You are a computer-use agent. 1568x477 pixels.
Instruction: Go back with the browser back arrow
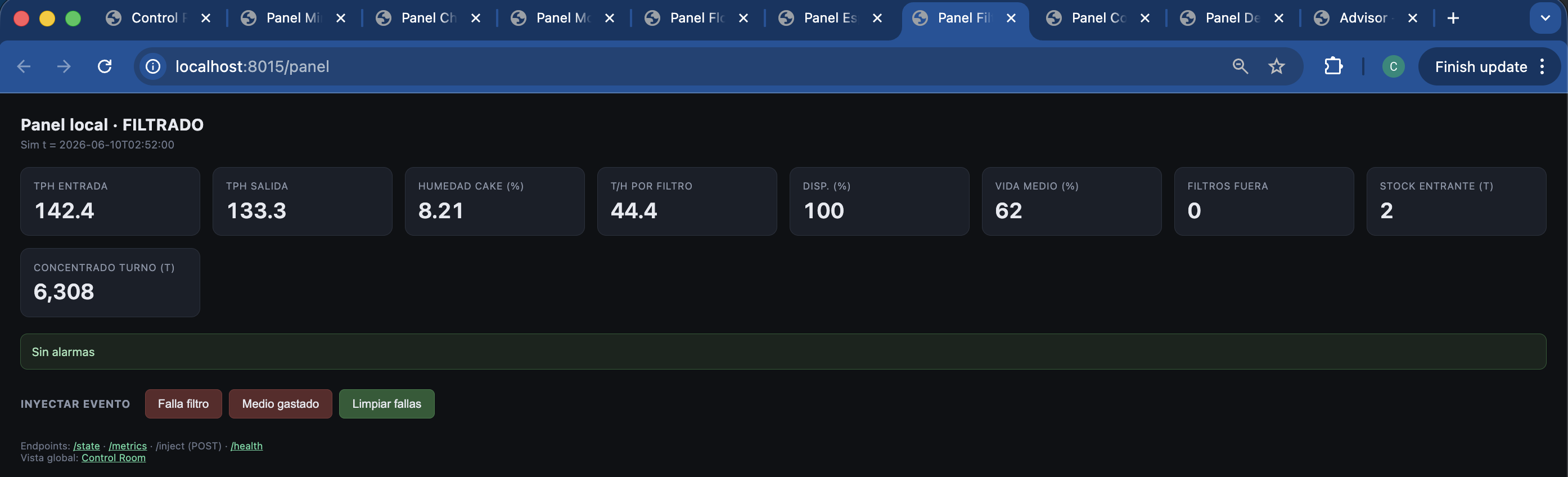click(24, 66)
